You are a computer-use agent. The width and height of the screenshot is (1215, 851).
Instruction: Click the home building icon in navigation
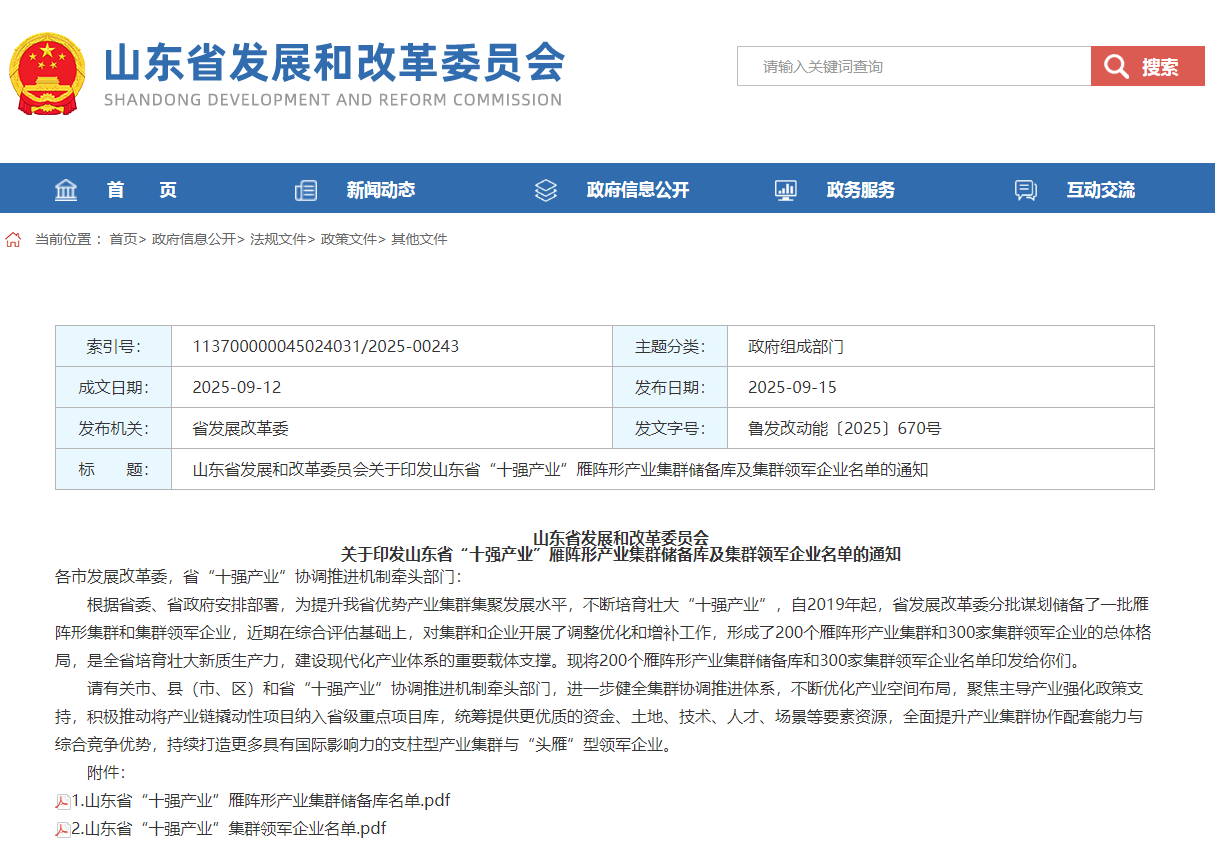tap(66, 190)
